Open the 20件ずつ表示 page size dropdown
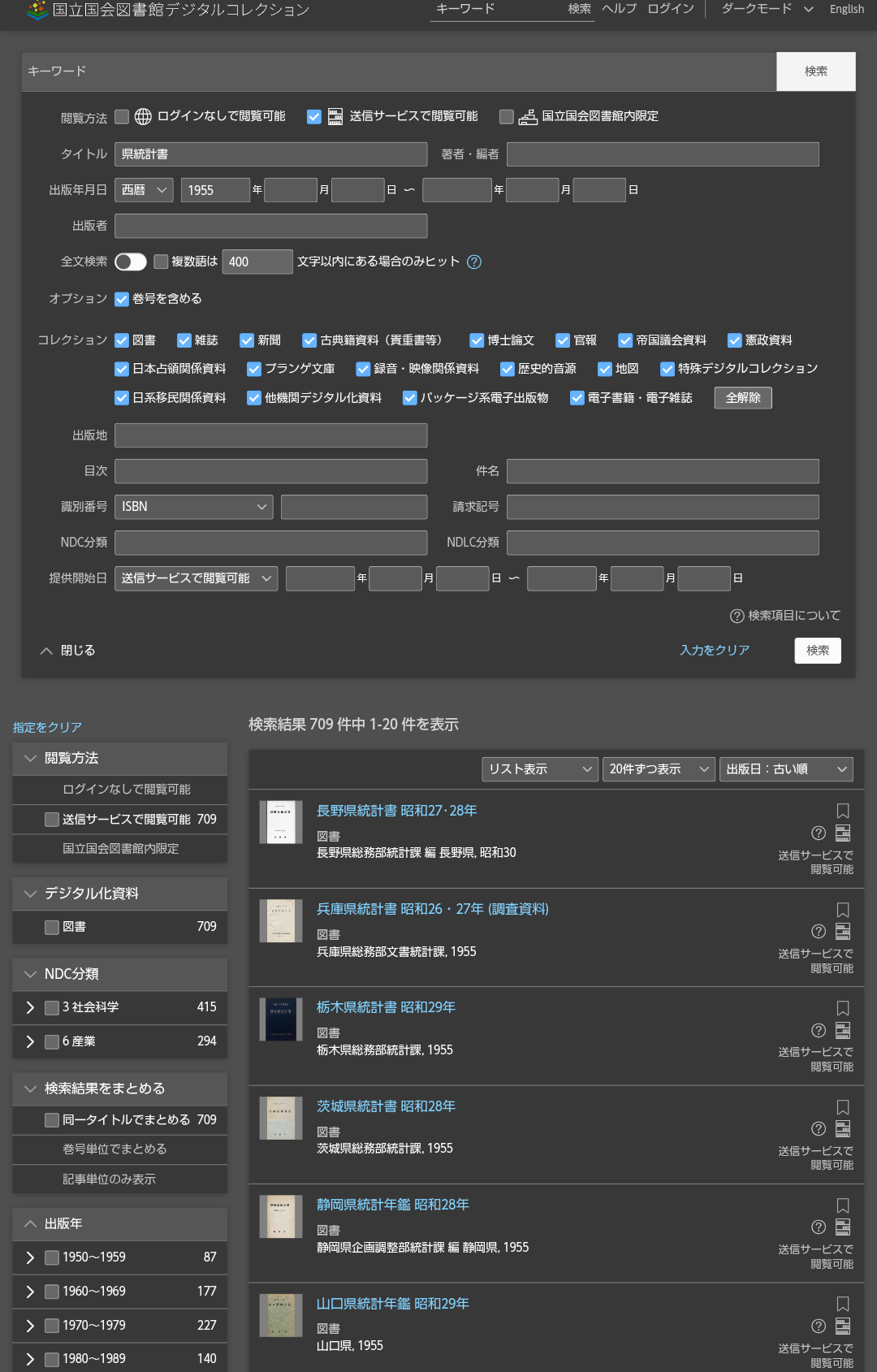The width and height of the screenshot is (877, 1372). click(x=659, y=769)
